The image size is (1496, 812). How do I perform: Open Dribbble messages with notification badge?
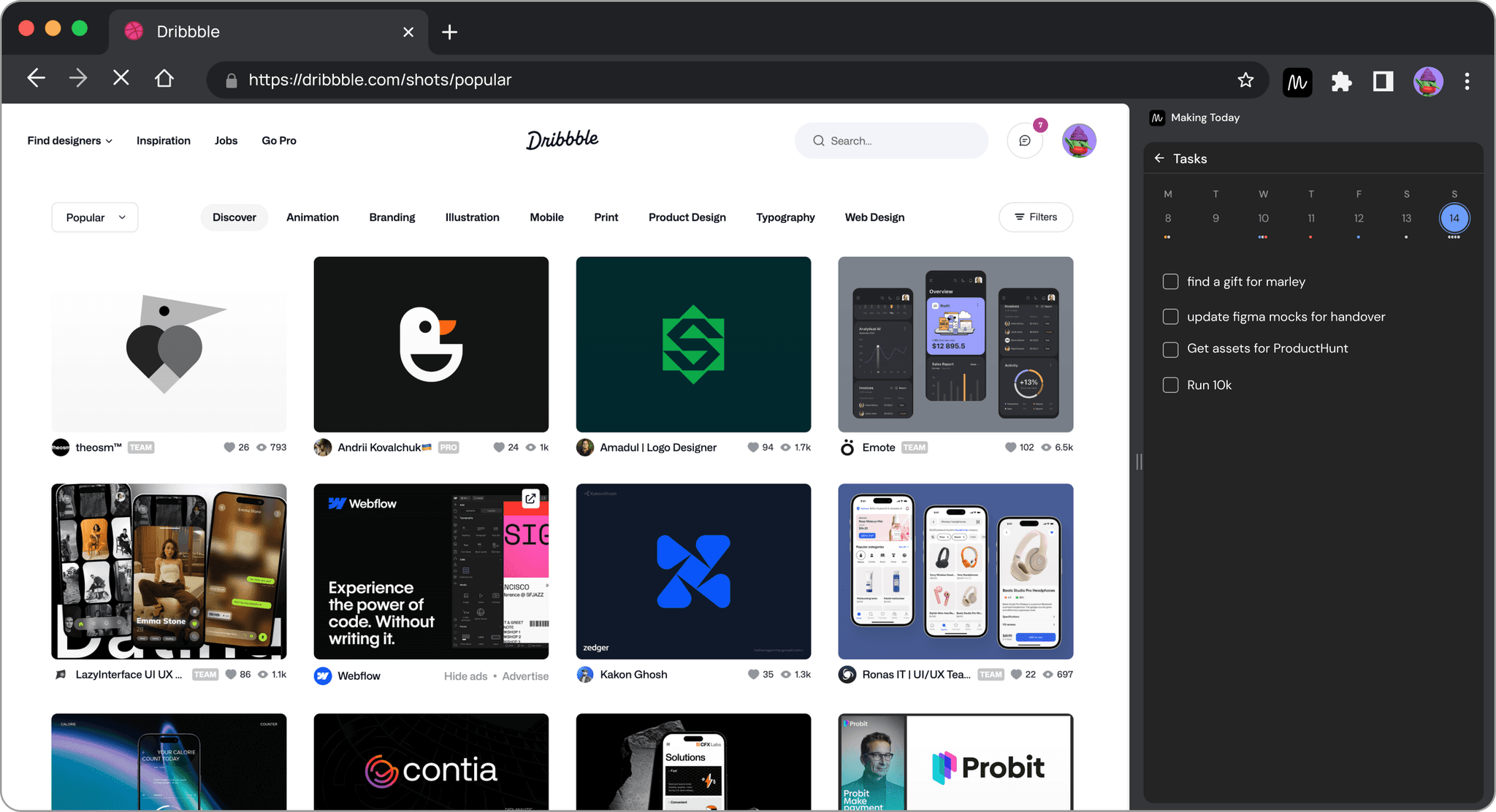[1025, 140]
